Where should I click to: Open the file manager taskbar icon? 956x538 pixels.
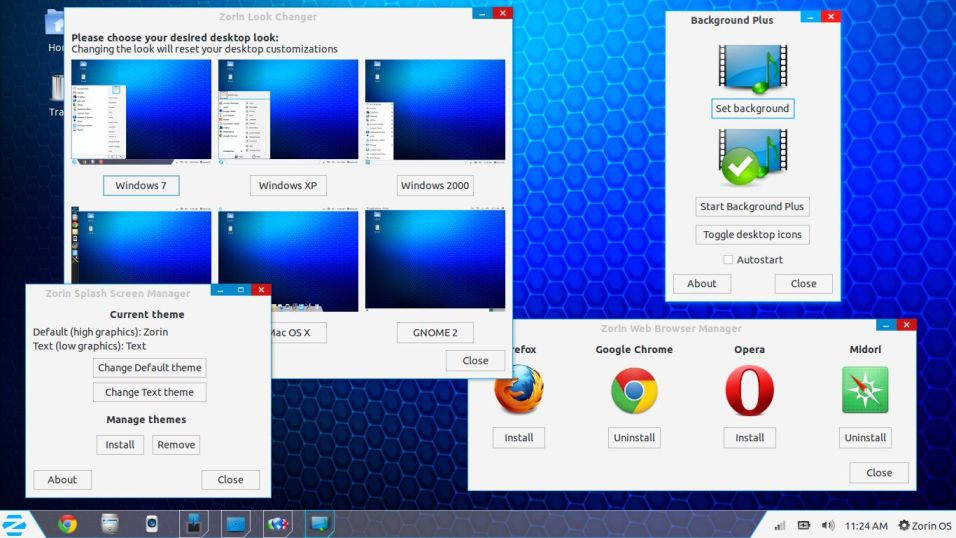tap(110, 524)
